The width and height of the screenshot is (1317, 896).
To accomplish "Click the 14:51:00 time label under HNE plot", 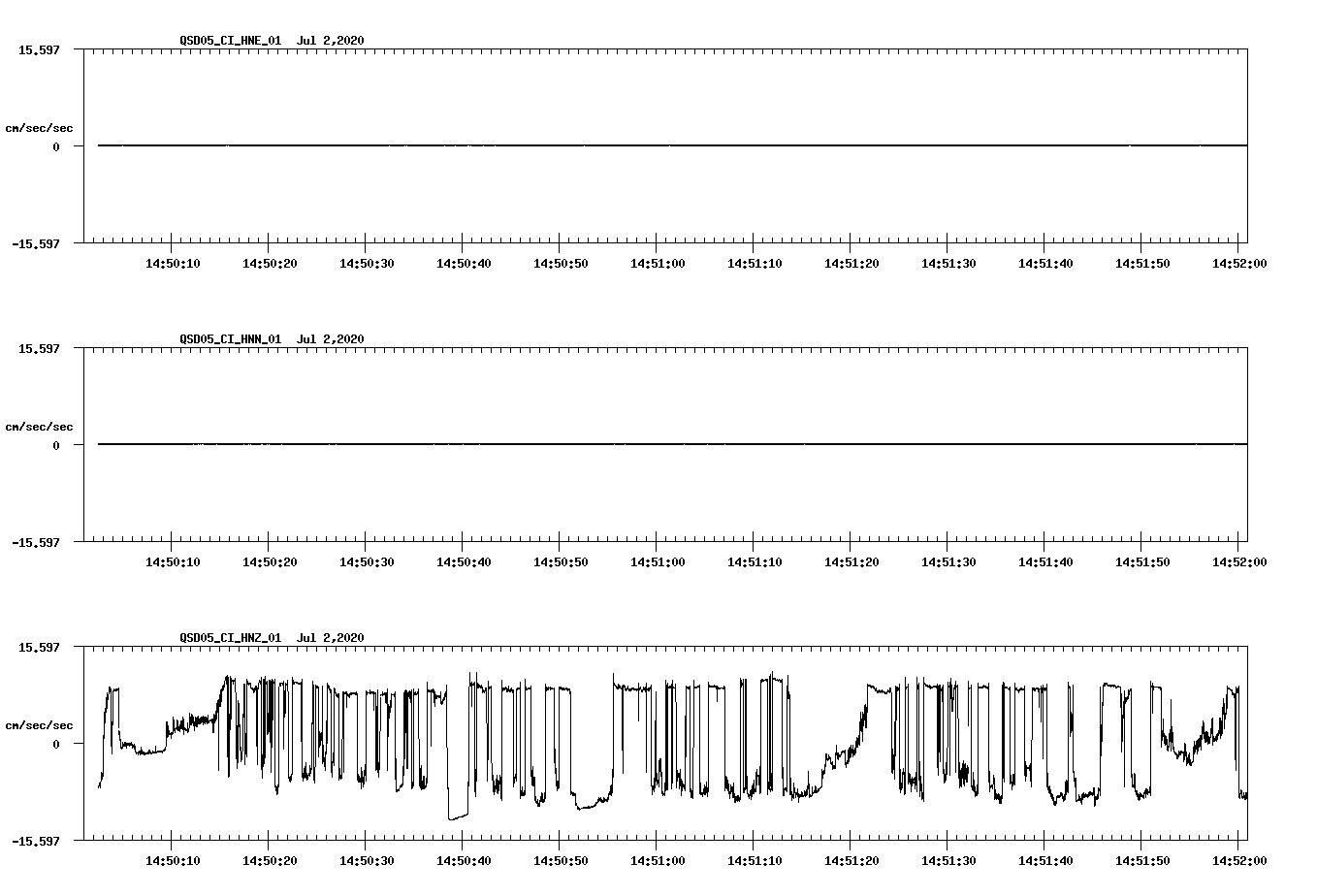I will coord(658,264).
